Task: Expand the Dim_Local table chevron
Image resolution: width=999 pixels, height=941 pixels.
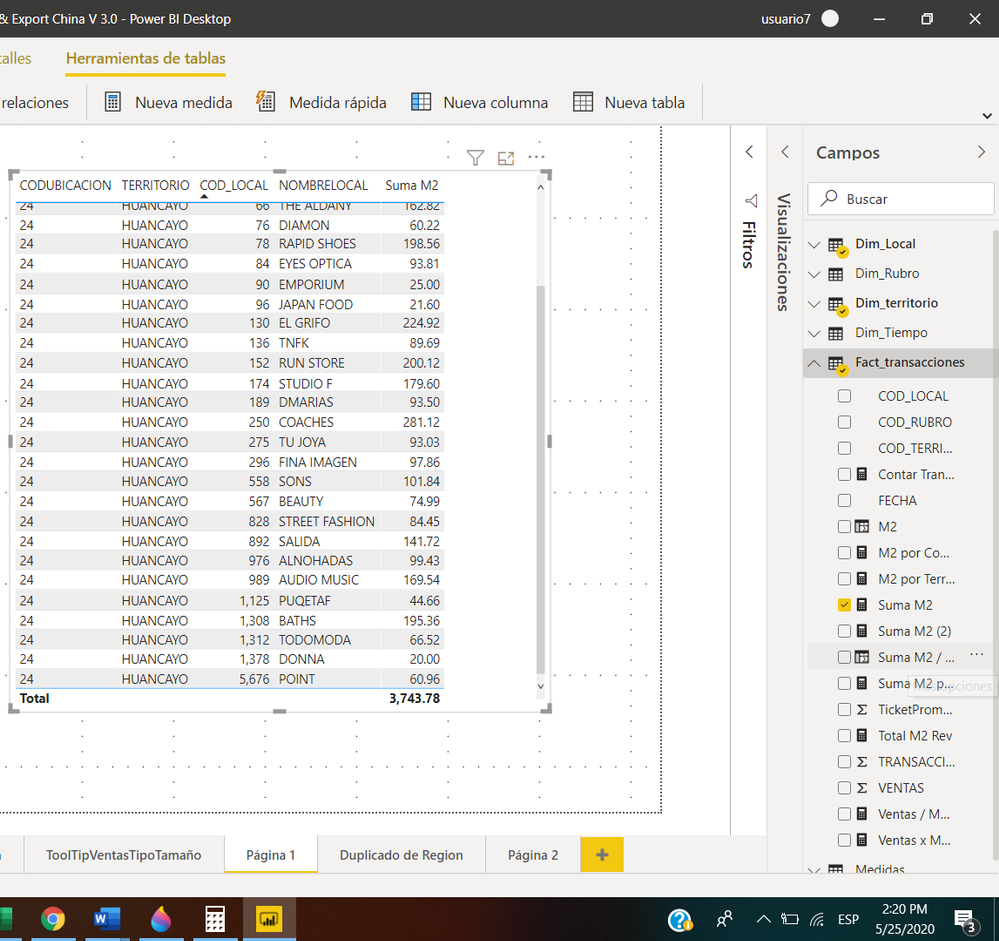Action: click(x=814, y=245)
